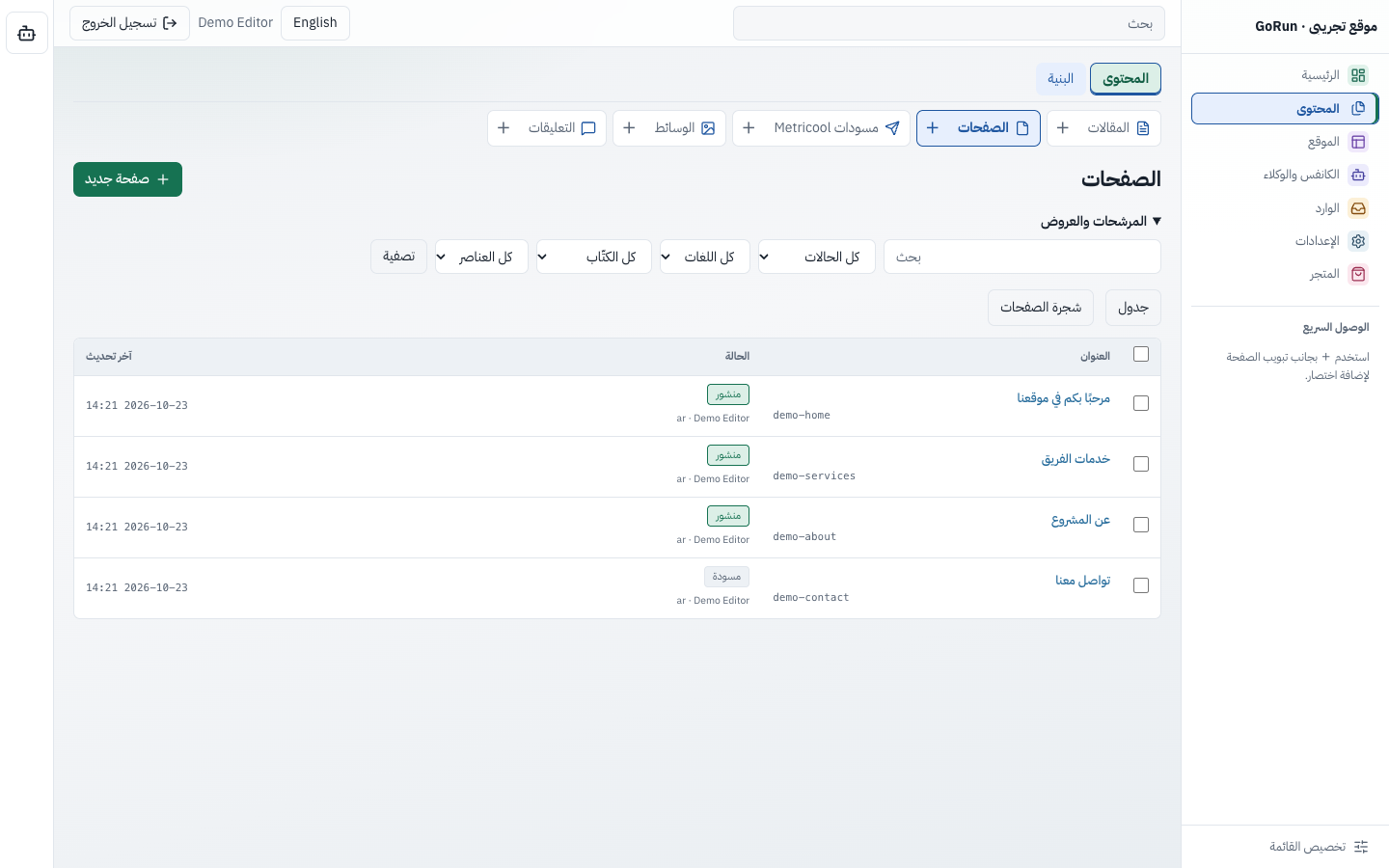Viewport: 1389px width, 868px height.
Task: Select the checkbox for عن المشروع row
Action: (x=1141, y=525)
